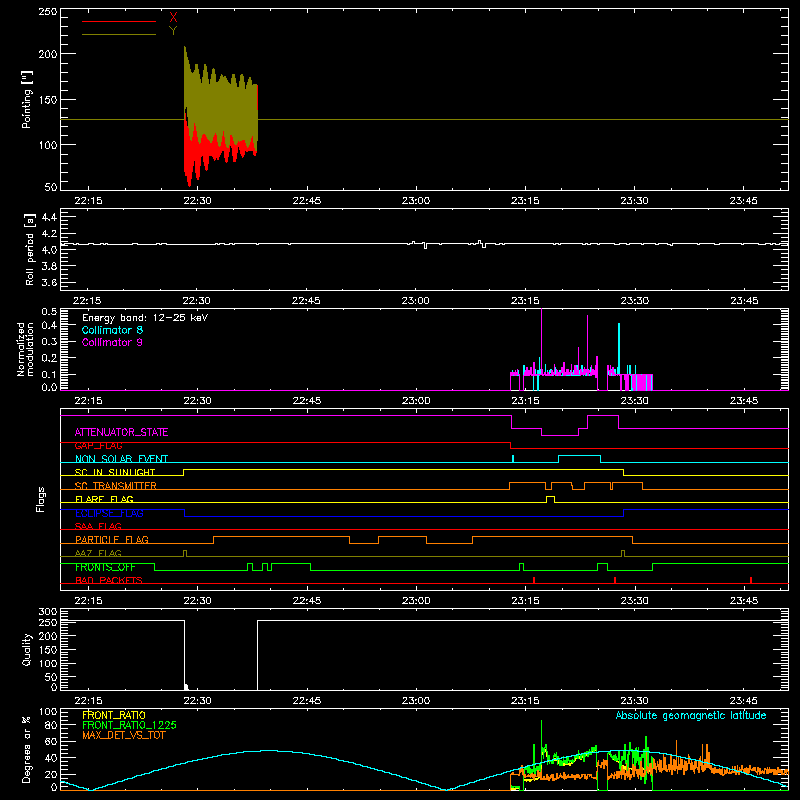Click the ATTENUATOR_STATE flag label
Image resolution: width=800 pixels, height=800 pixels.
pyautogui.click(x=121, y=432)
